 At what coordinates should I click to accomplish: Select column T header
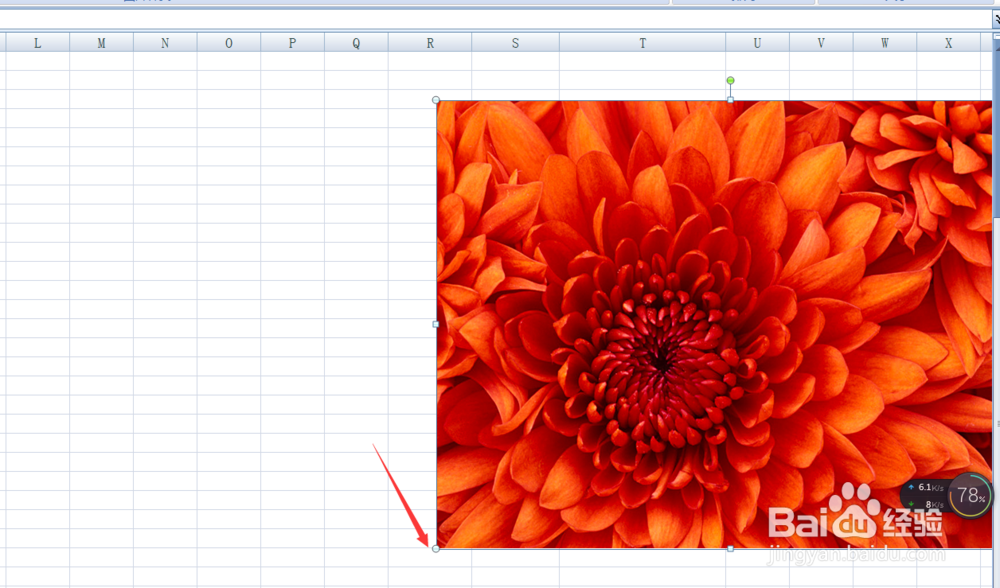coord(642,43)
